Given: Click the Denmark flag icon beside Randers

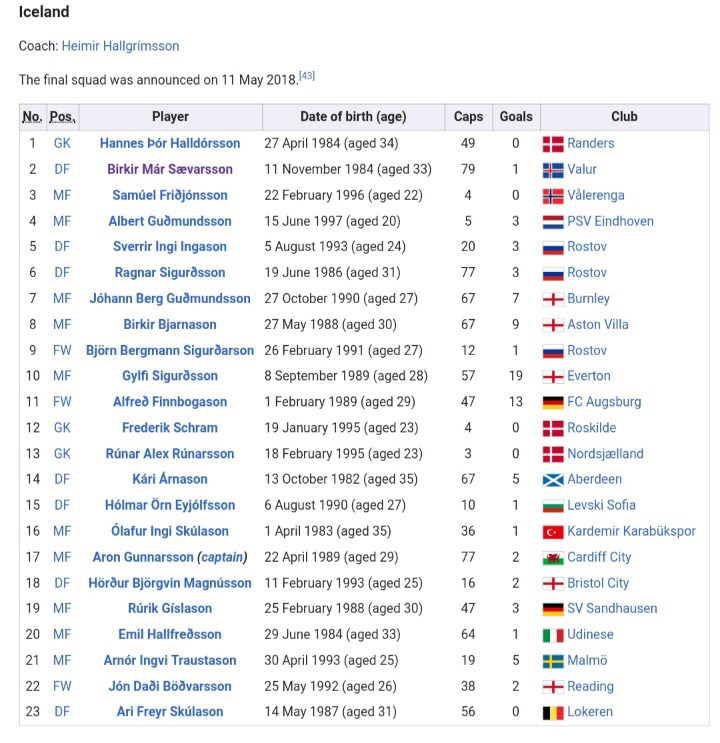Looking at the screenshot, I should point(553,144).
